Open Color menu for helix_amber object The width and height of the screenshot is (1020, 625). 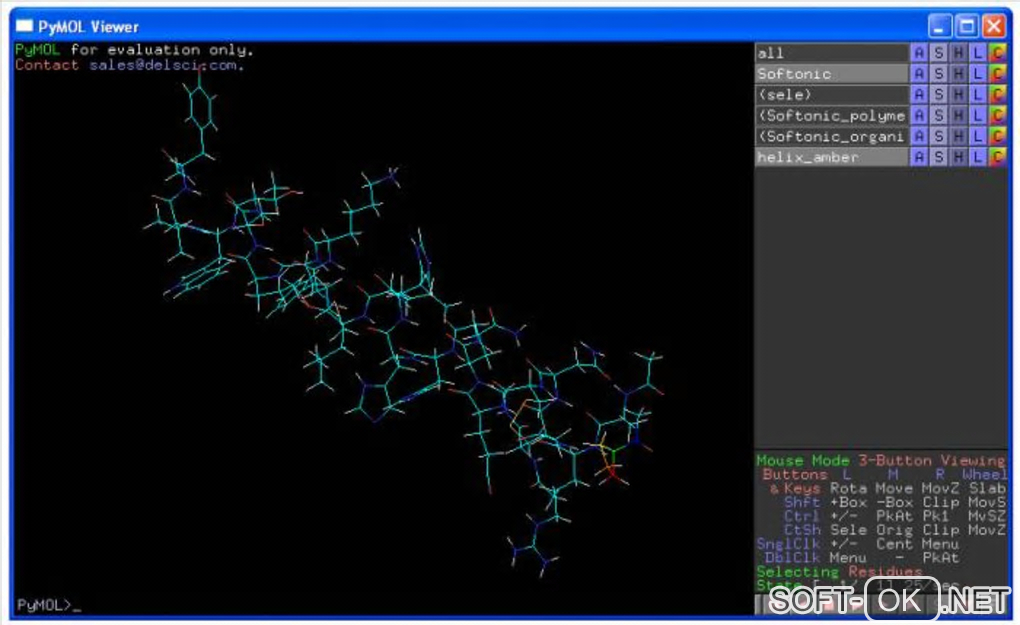(997, 157)
